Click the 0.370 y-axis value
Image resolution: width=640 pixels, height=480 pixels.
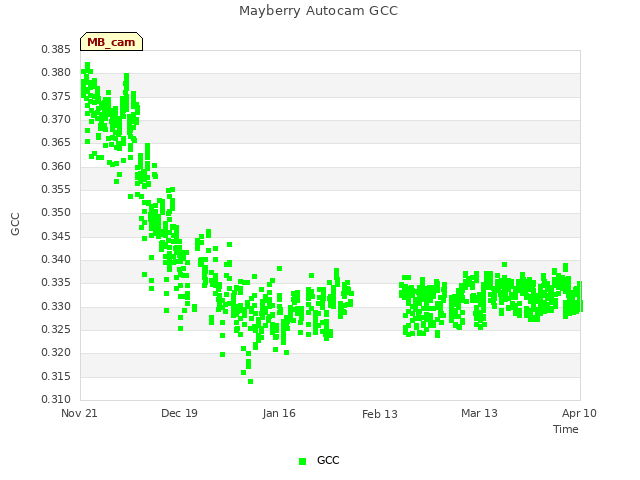56,120
